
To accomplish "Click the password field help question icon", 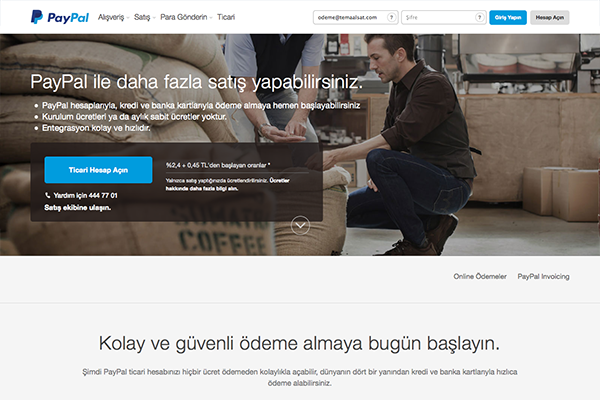I will [479, 17].
